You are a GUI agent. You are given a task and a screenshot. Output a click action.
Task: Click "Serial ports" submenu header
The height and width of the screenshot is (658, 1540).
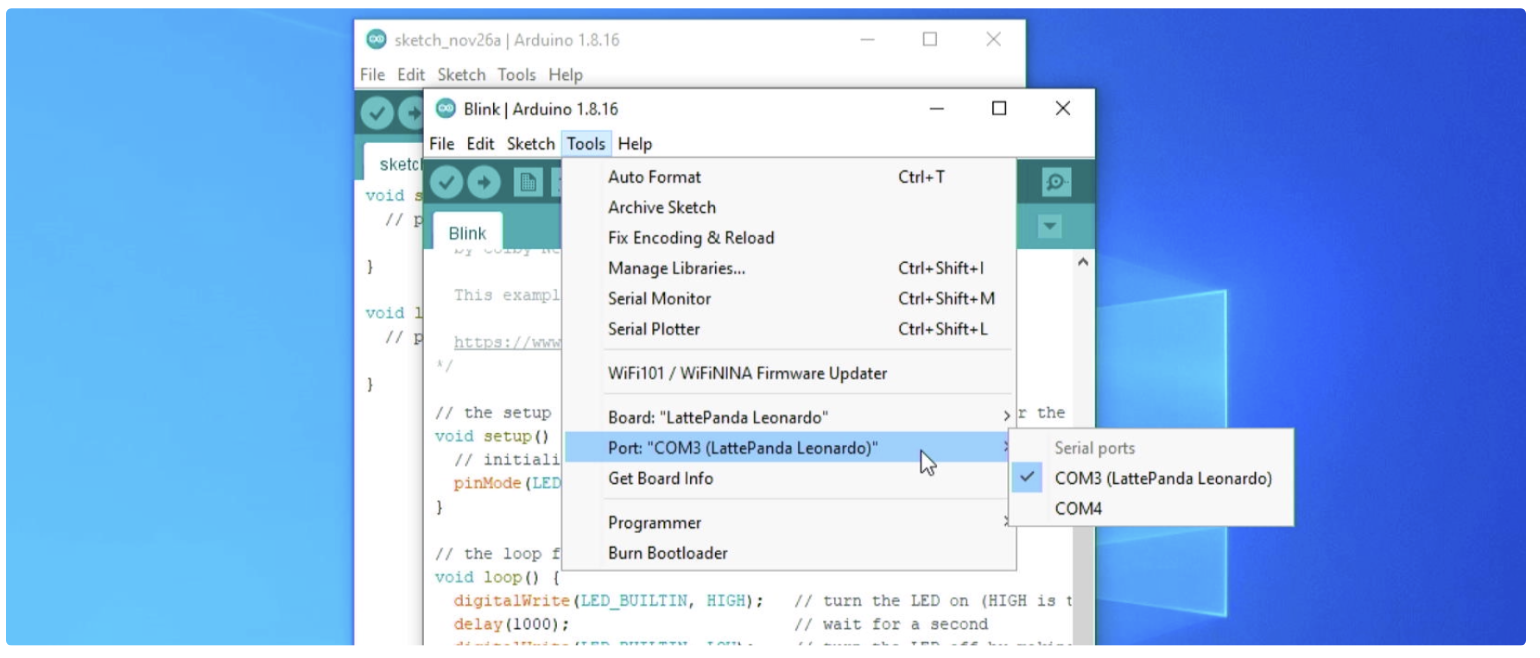coord(1094,449)
